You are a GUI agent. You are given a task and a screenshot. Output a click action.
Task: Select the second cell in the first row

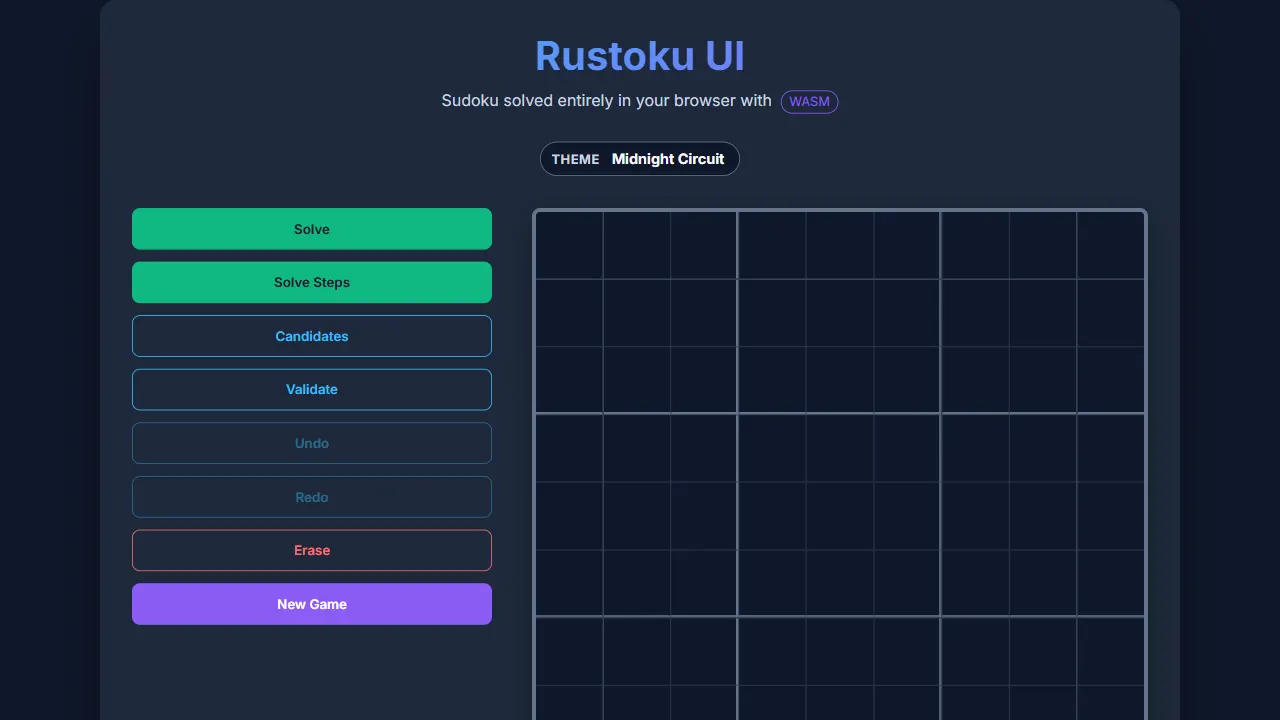pyautogui.click(x=637, y=245)
